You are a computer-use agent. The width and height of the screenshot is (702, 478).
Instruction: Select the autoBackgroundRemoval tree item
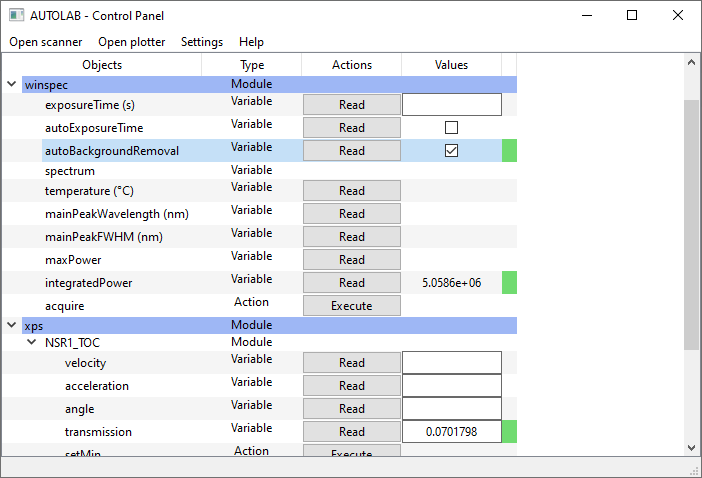click(x=112, y=151)
